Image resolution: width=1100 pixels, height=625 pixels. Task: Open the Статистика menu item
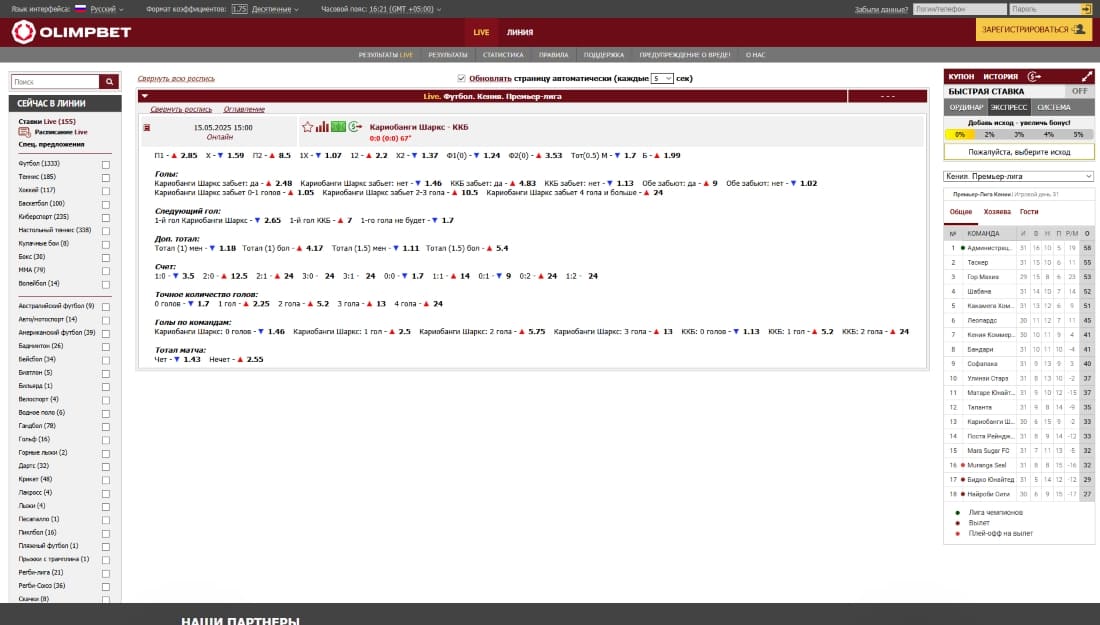[503, 55]
